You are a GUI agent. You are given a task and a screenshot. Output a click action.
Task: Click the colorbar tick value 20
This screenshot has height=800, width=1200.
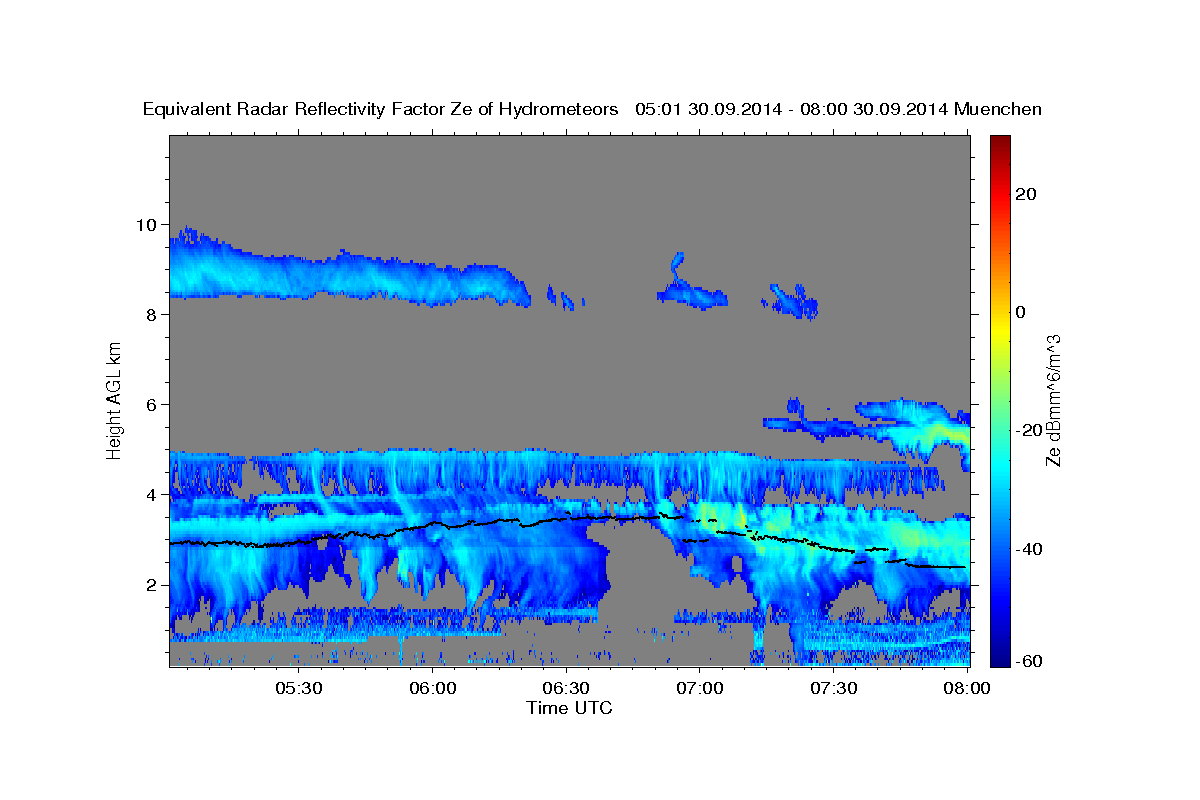(1026, 194)
